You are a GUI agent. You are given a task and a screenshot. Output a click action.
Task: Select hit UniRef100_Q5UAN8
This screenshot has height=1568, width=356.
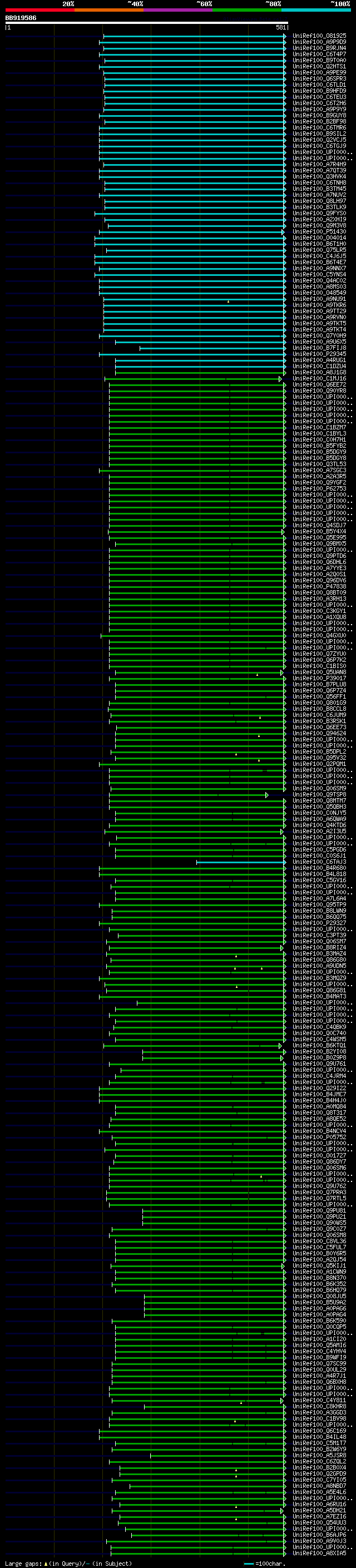(x=319, y=672)
